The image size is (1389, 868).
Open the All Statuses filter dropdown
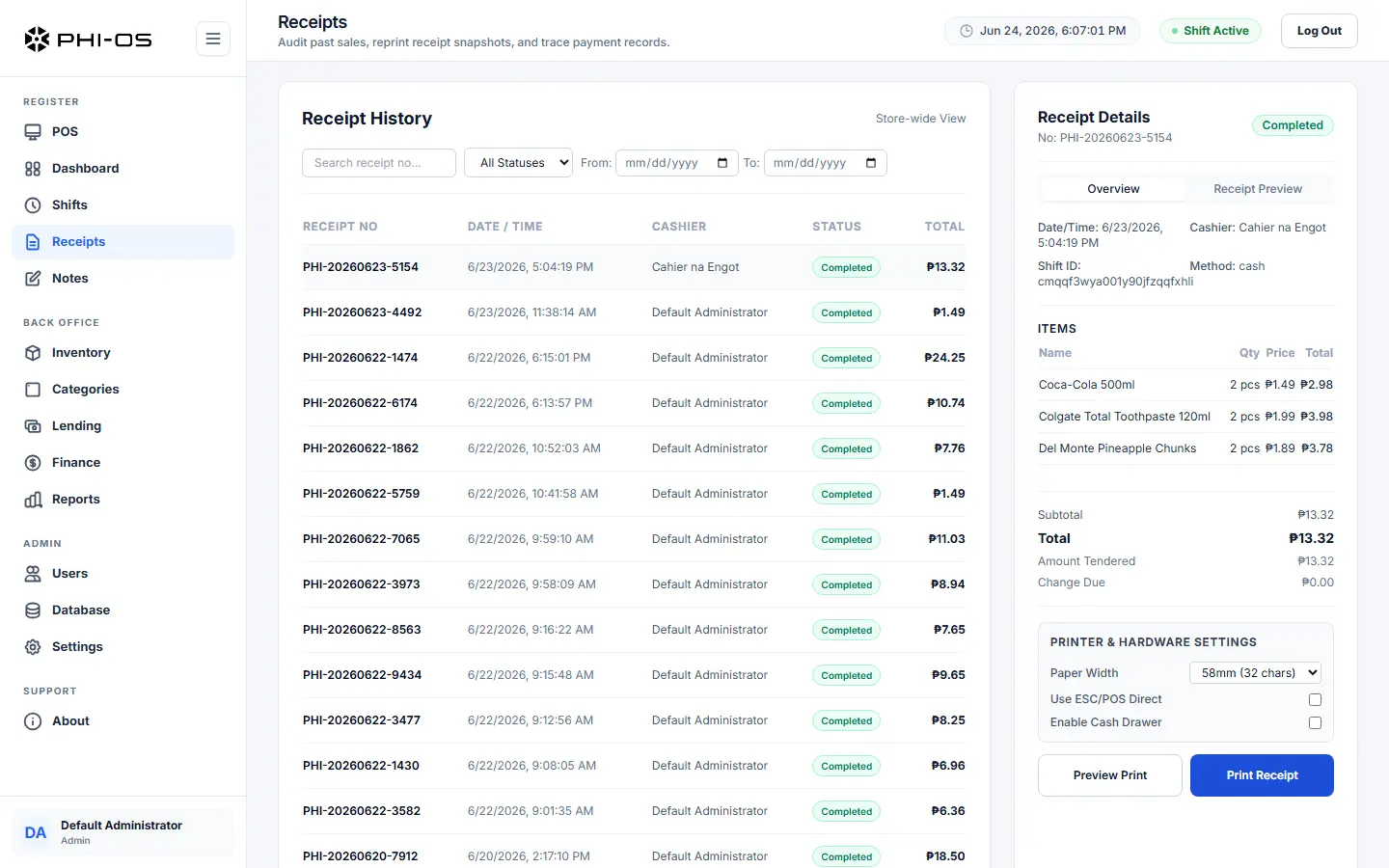click(x=519, y=163)
